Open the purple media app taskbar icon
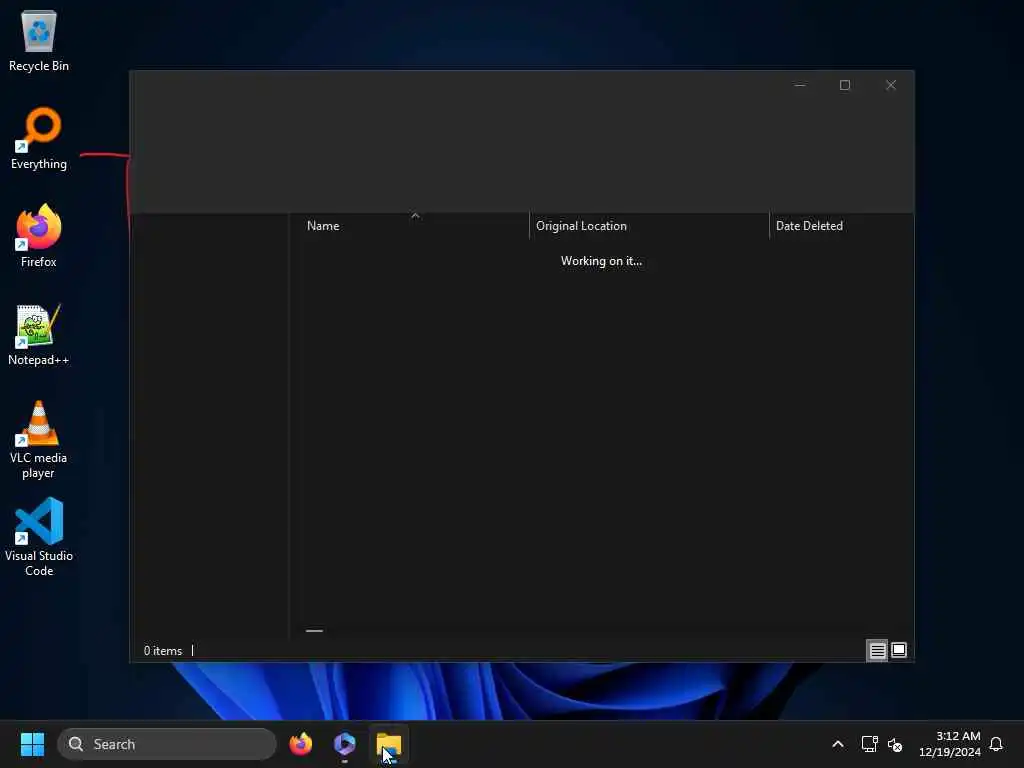Viewport: 1024px width, 768px height. point(345,744)
